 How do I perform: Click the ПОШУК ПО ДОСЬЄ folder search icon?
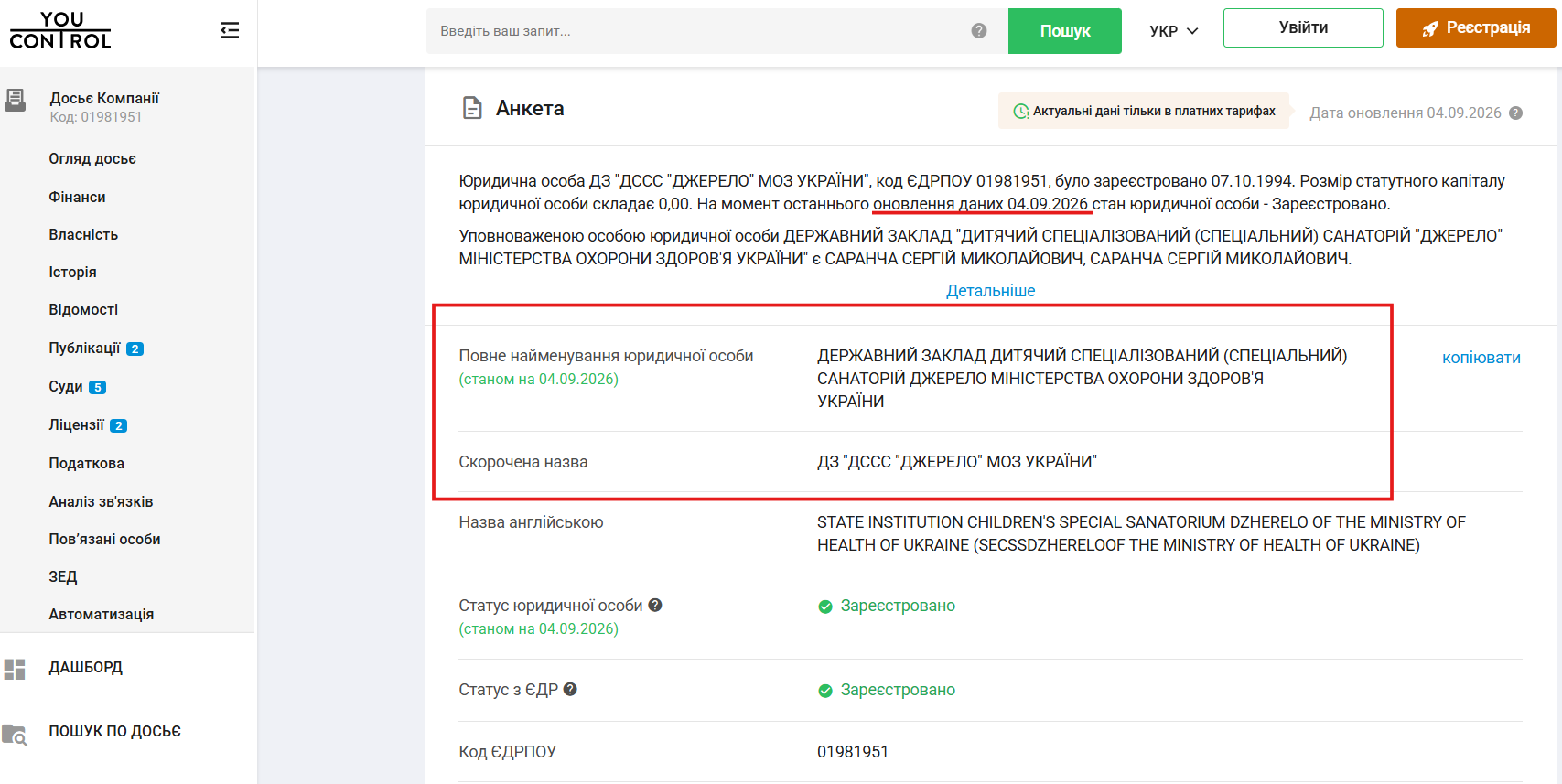click(15, 734)
